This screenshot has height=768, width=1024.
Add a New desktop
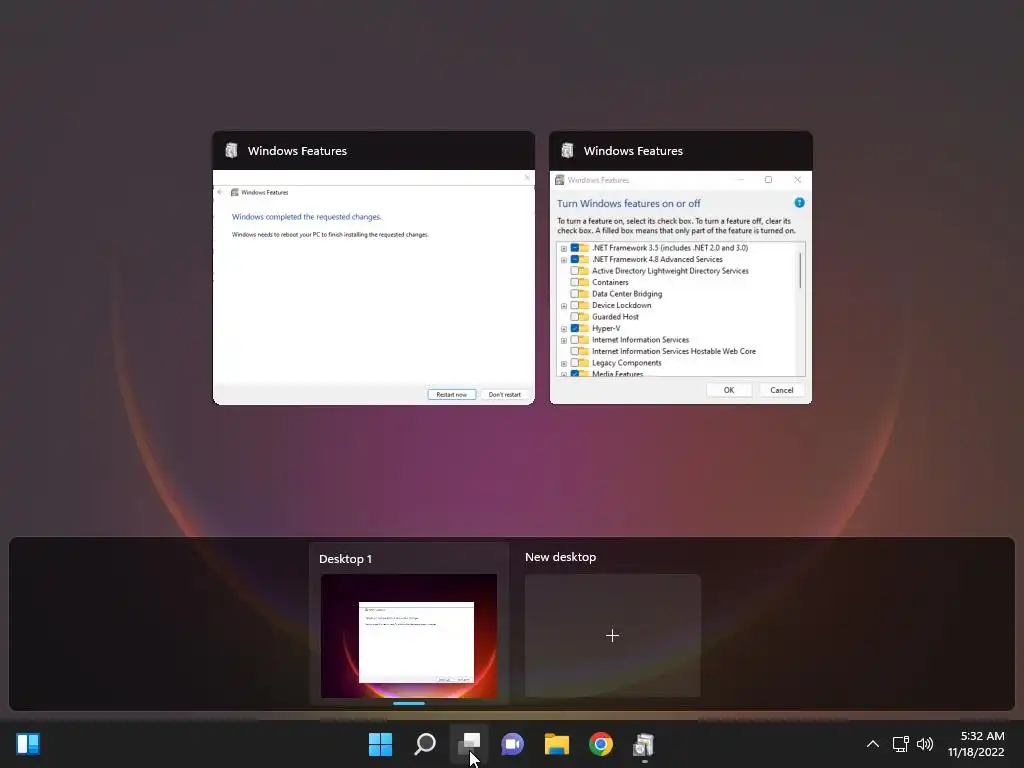tap(613, 635)
